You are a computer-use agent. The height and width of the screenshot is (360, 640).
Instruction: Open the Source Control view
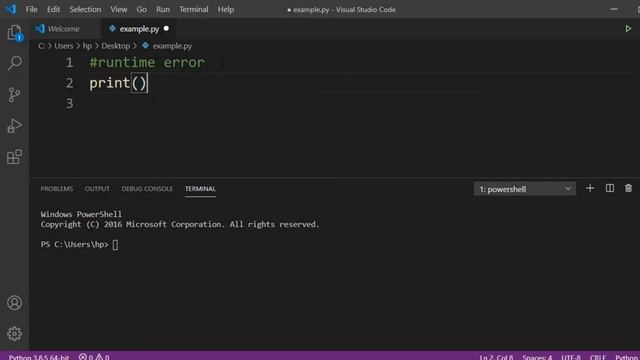[14, 95]
